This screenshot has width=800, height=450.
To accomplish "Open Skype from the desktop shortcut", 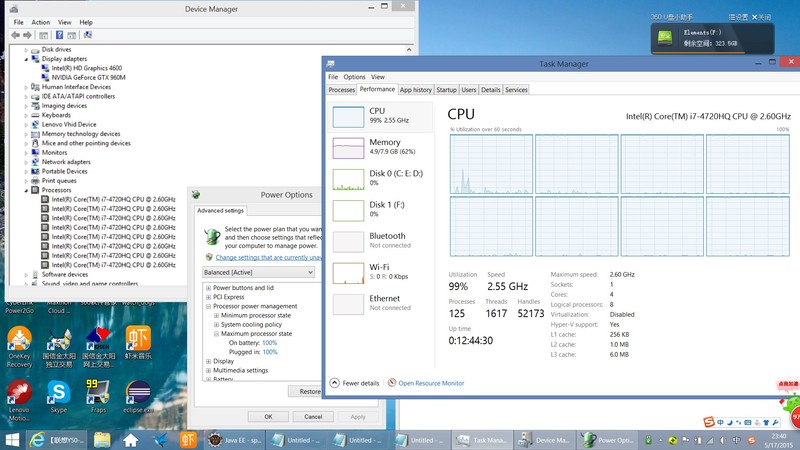I will 58,392.
